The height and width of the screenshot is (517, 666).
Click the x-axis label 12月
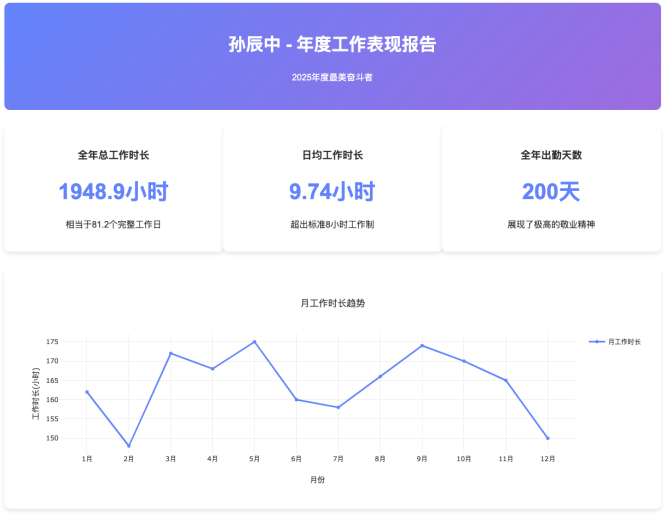(547, 459)
